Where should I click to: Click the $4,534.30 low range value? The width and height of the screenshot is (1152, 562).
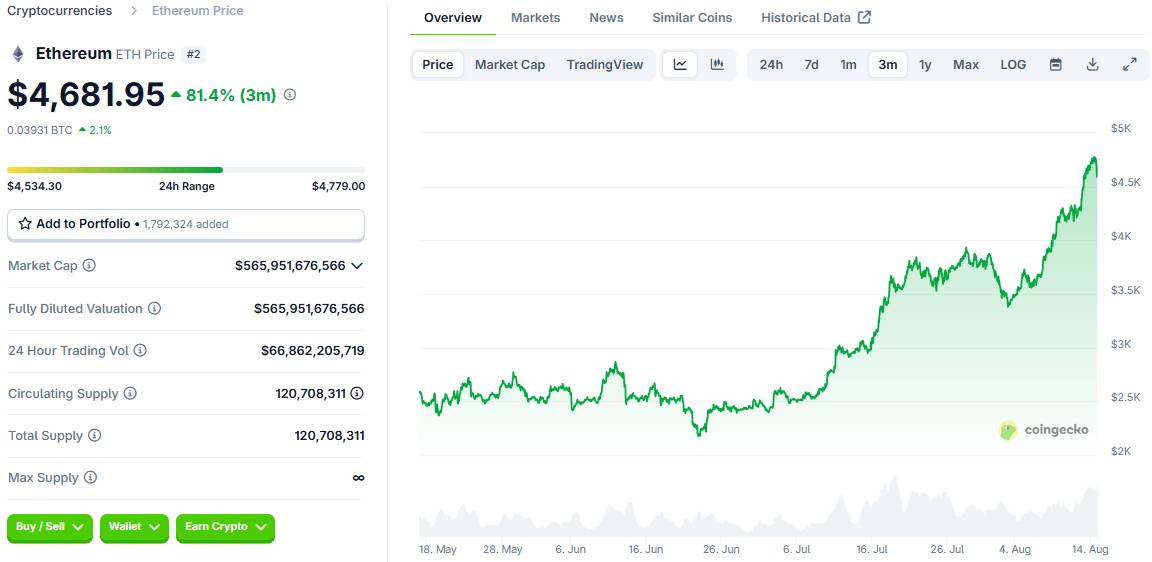(35, 187)
